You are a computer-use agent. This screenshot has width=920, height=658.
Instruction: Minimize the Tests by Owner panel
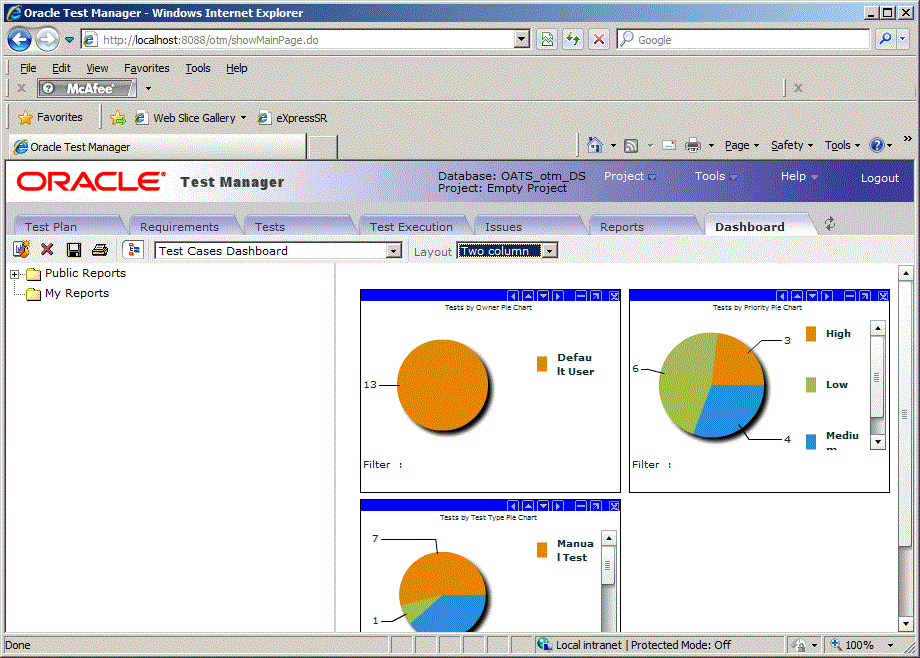[581, 296]
